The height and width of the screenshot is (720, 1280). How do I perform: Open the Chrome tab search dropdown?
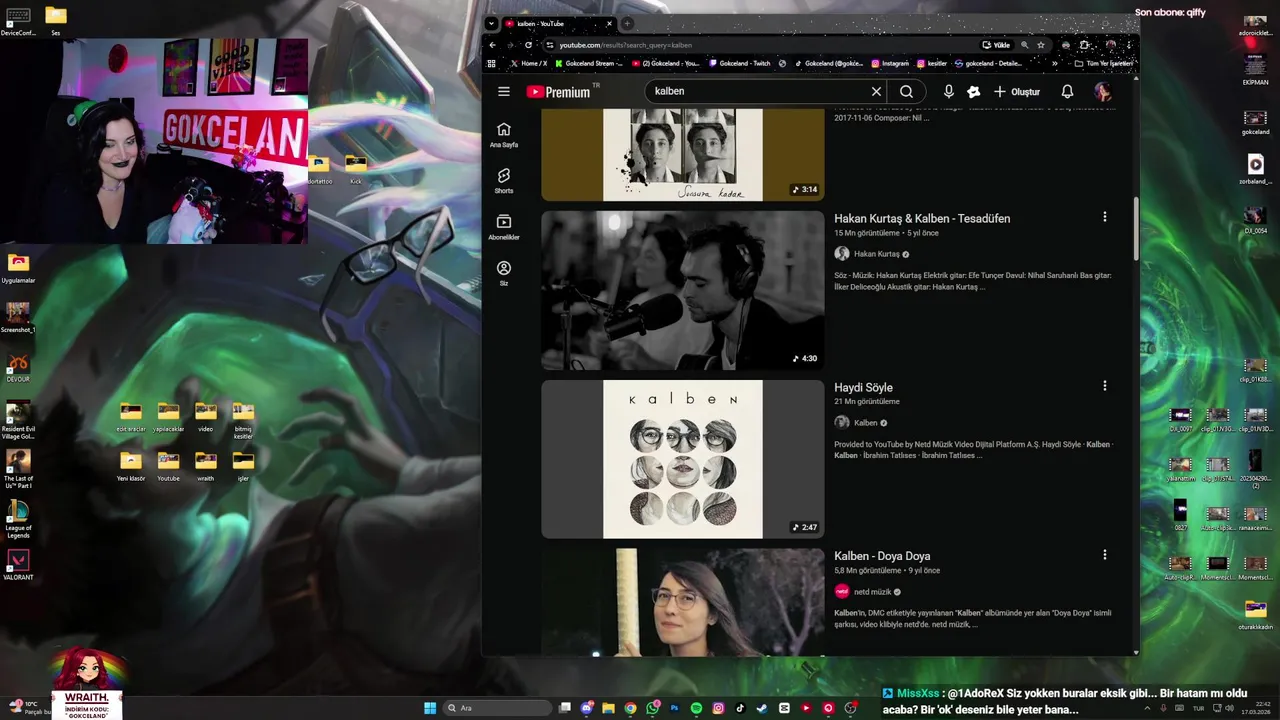(x=491, y=23)
